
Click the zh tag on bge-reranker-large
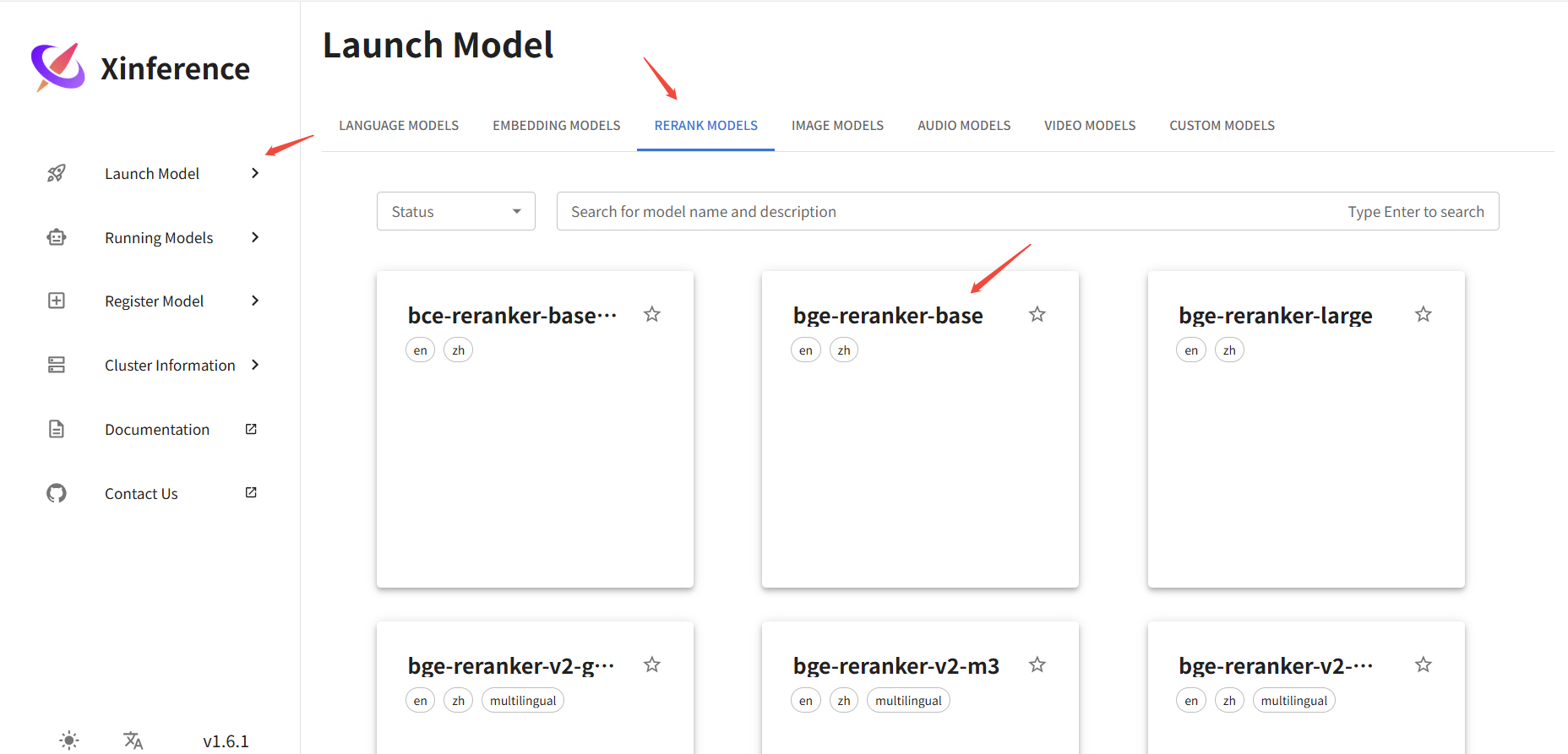(1229, 350)
